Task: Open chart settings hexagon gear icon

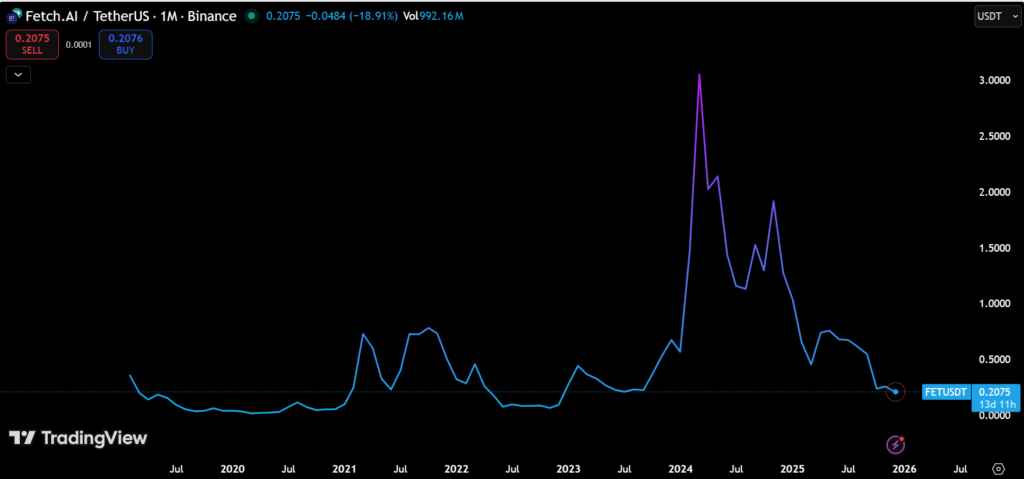Action: [x=997, y=468]
